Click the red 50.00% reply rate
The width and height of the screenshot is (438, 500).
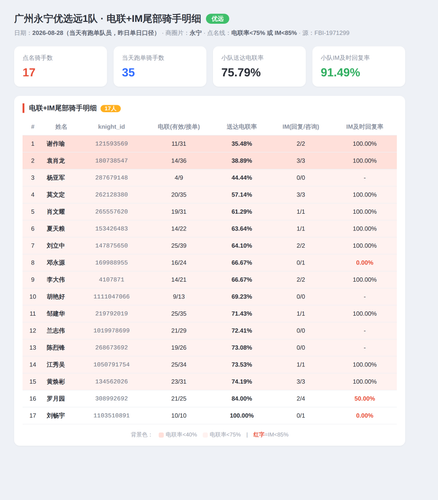click(x=364, y=399)
